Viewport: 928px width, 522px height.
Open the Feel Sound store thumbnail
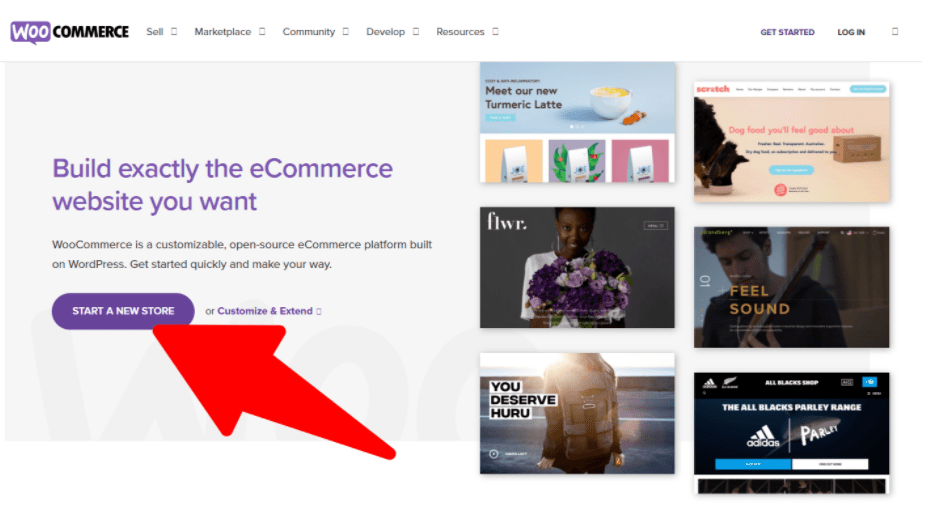click(791, 287)
